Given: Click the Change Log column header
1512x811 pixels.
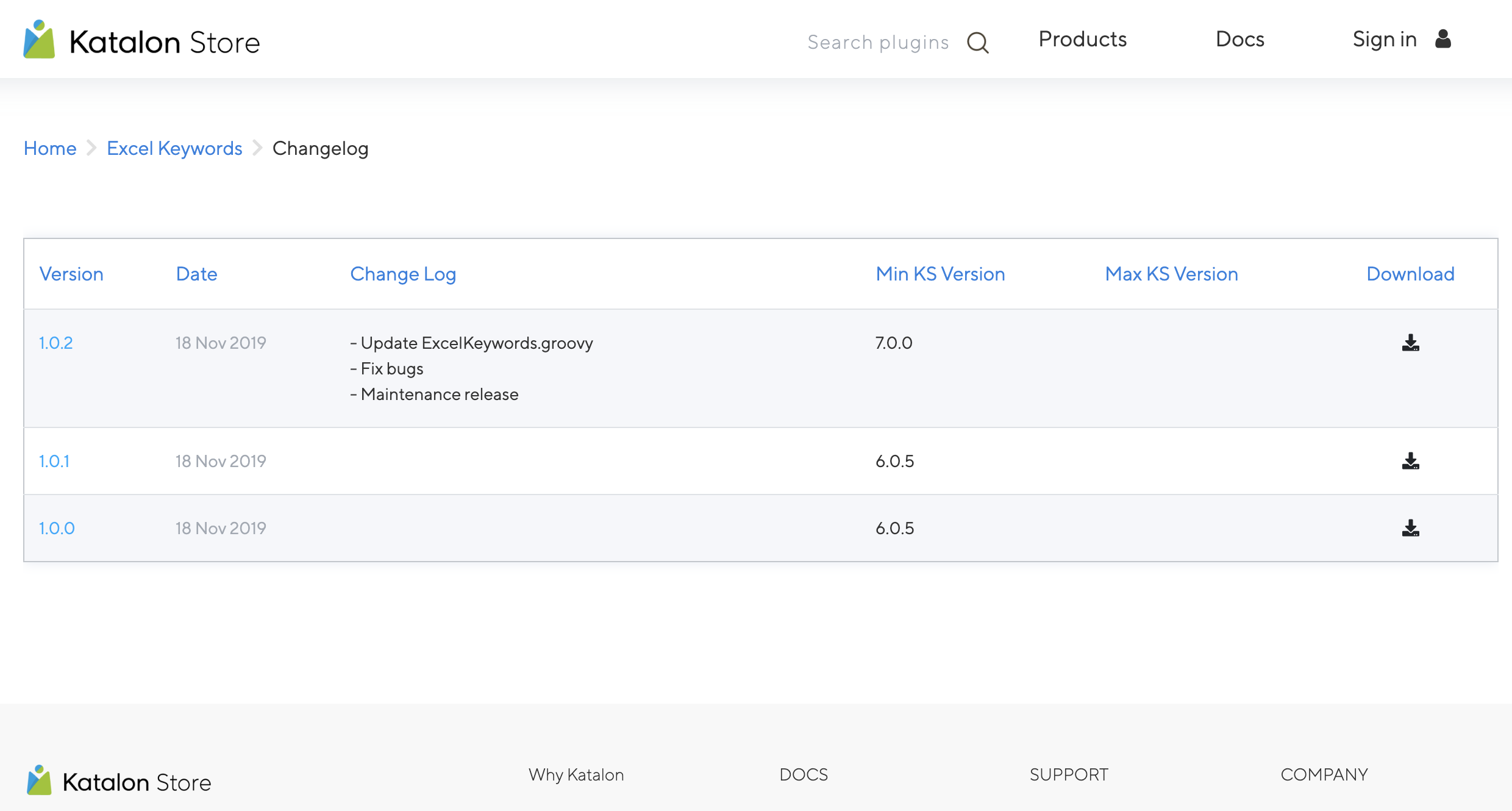Looking at the screenshot, I should [x=403, y=274].
